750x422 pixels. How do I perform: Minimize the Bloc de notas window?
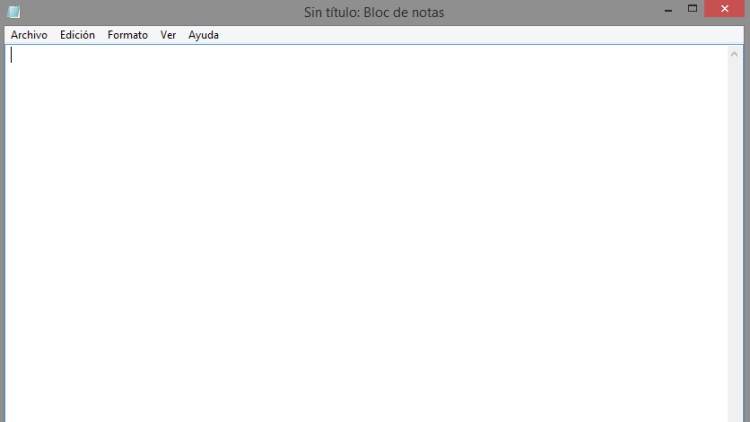[668, 10]
